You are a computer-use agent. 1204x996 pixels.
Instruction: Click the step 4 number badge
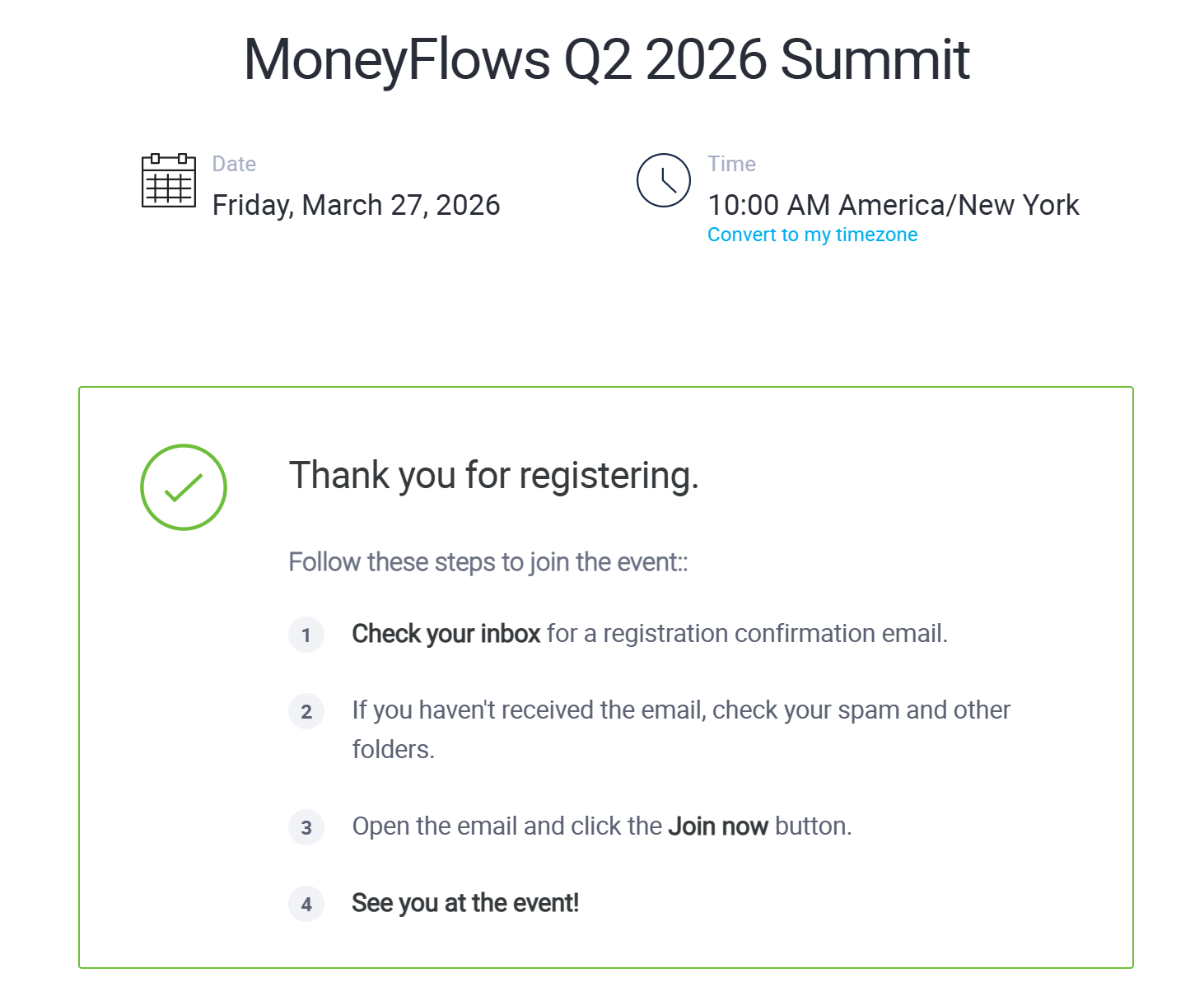coord(306,904)
